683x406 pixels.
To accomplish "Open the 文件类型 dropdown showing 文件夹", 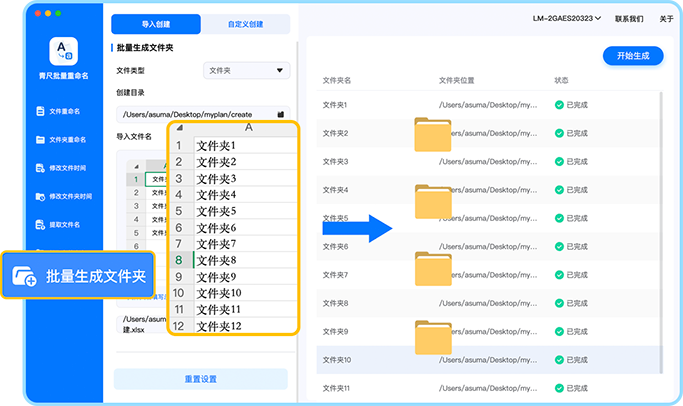I will (x=245, y=71).
